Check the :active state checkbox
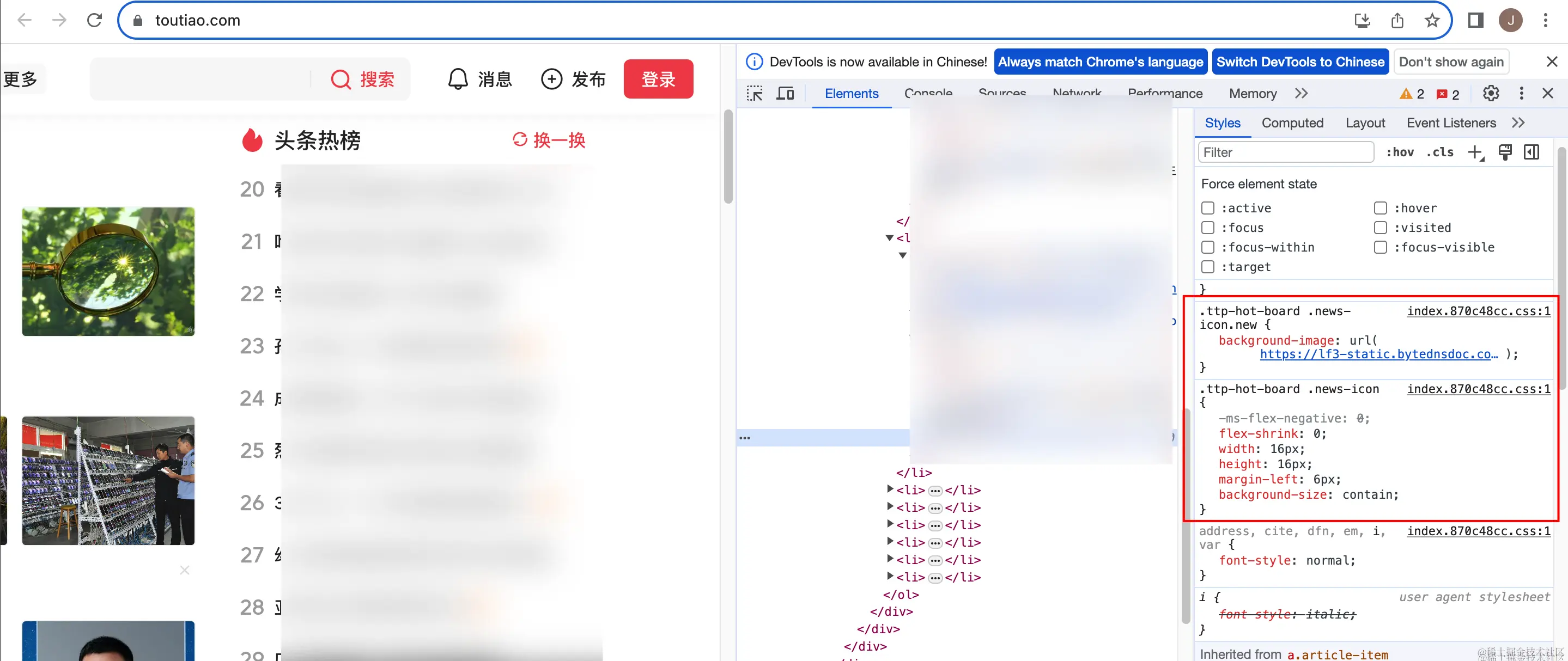The width and height of the screenshot is (1568, 661). tap(1208, 209)
